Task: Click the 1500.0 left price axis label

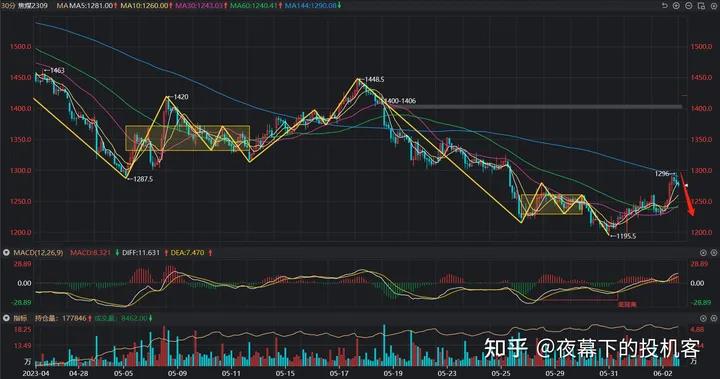Action: (x=22, y=47)
